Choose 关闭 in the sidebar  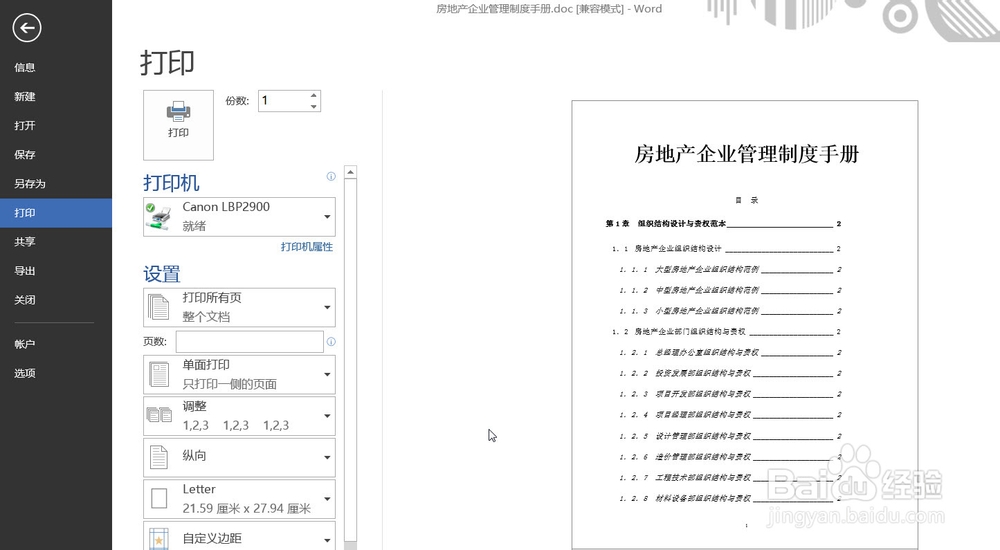(56, 299)
